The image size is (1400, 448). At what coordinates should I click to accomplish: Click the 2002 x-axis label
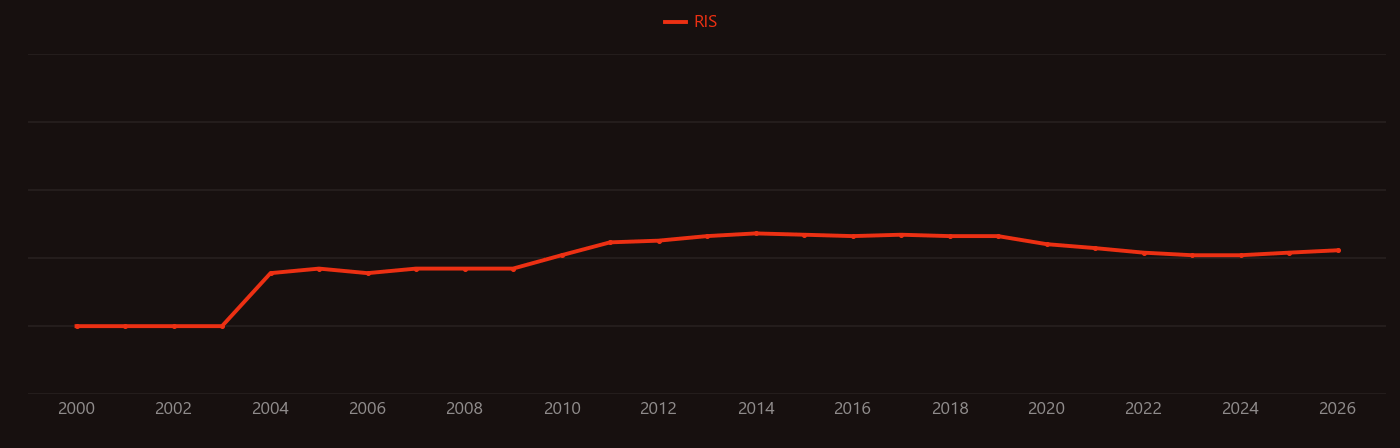click(174, 409)
